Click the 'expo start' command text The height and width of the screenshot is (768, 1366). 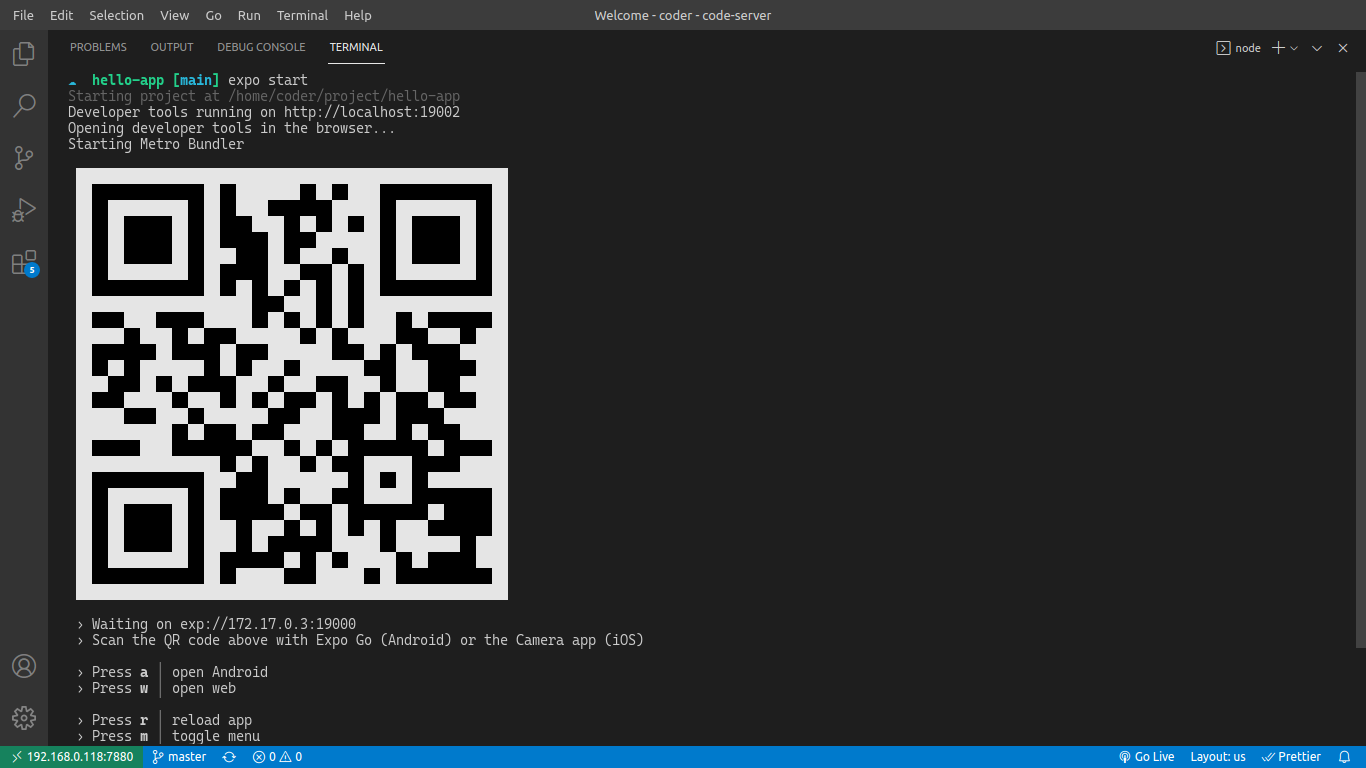268,80
